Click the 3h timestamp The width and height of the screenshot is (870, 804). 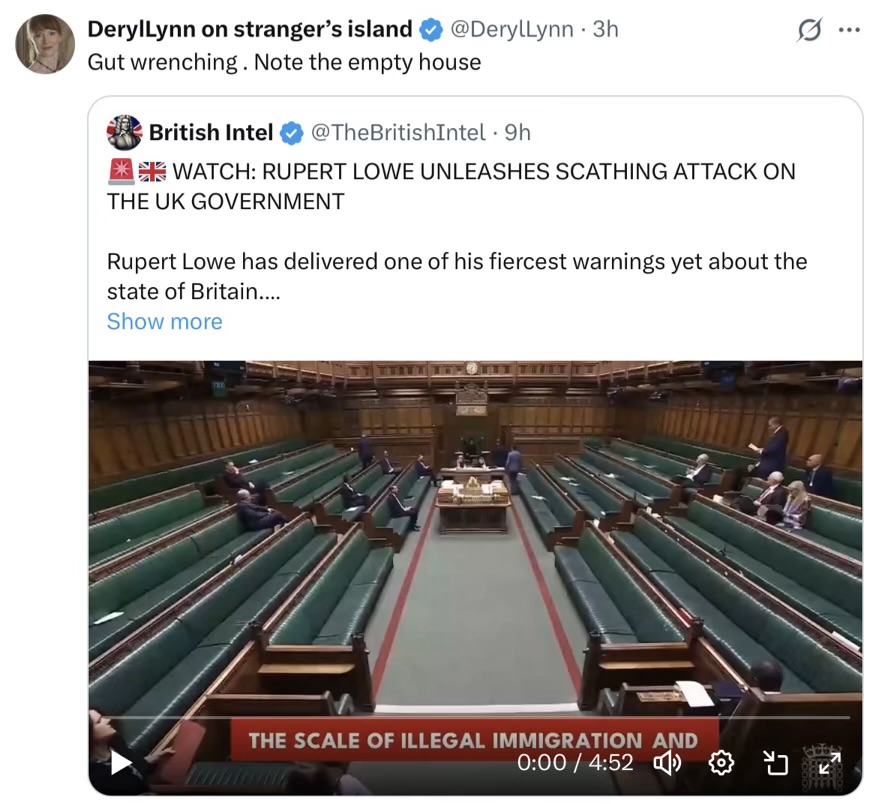click(605, 29)
